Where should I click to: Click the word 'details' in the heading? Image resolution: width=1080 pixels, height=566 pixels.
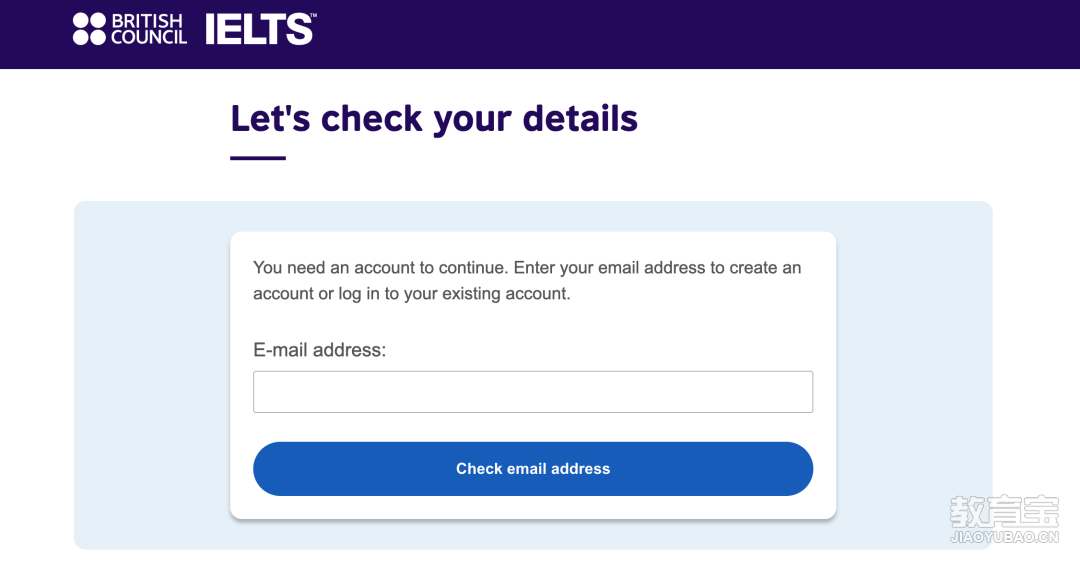coord(580,118)
